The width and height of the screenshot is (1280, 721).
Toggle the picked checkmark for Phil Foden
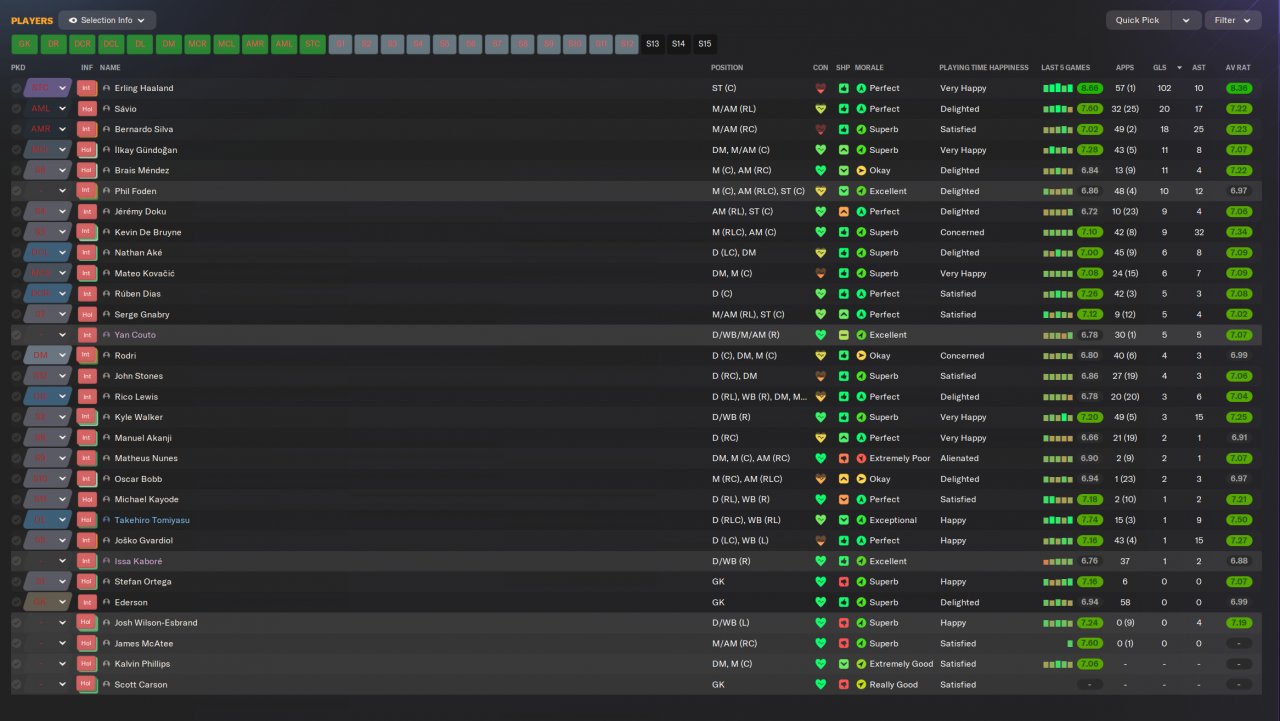pos(16,191)
